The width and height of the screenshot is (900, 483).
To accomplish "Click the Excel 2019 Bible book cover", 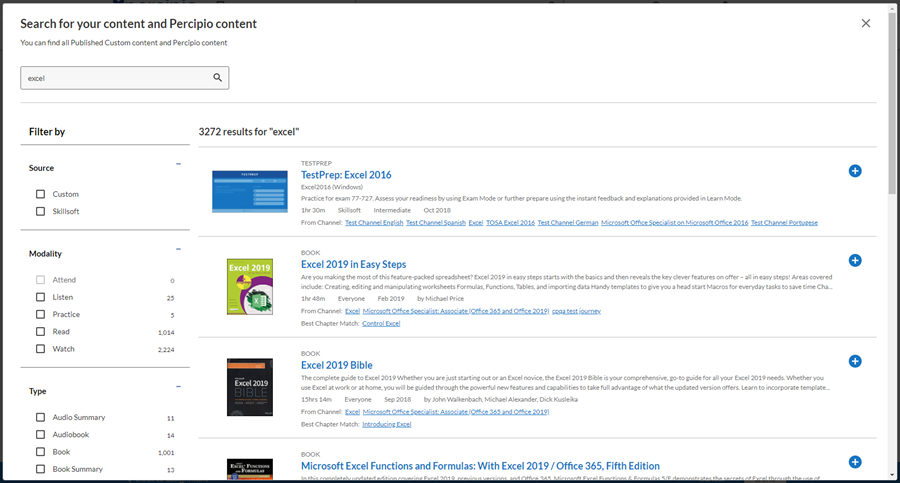I will (250, 387).
